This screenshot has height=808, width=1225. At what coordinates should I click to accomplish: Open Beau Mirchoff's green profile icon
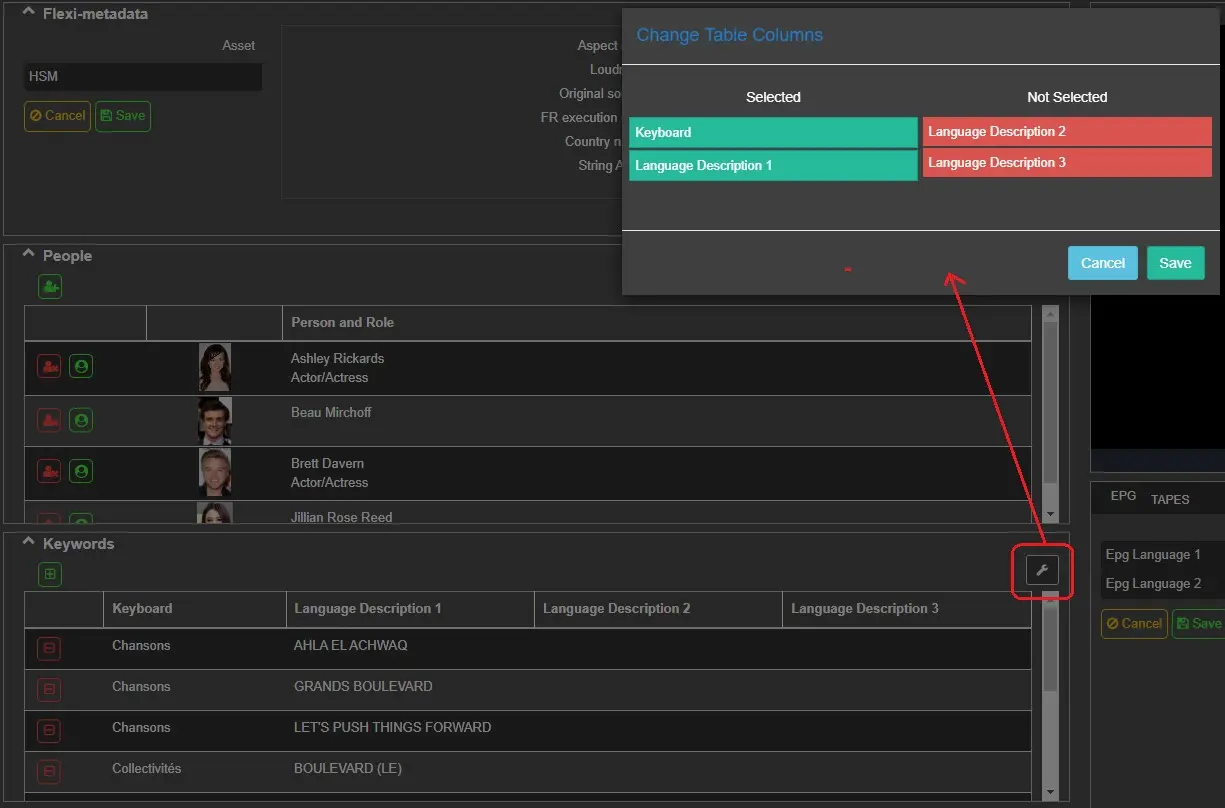click(x=81, y=420)
